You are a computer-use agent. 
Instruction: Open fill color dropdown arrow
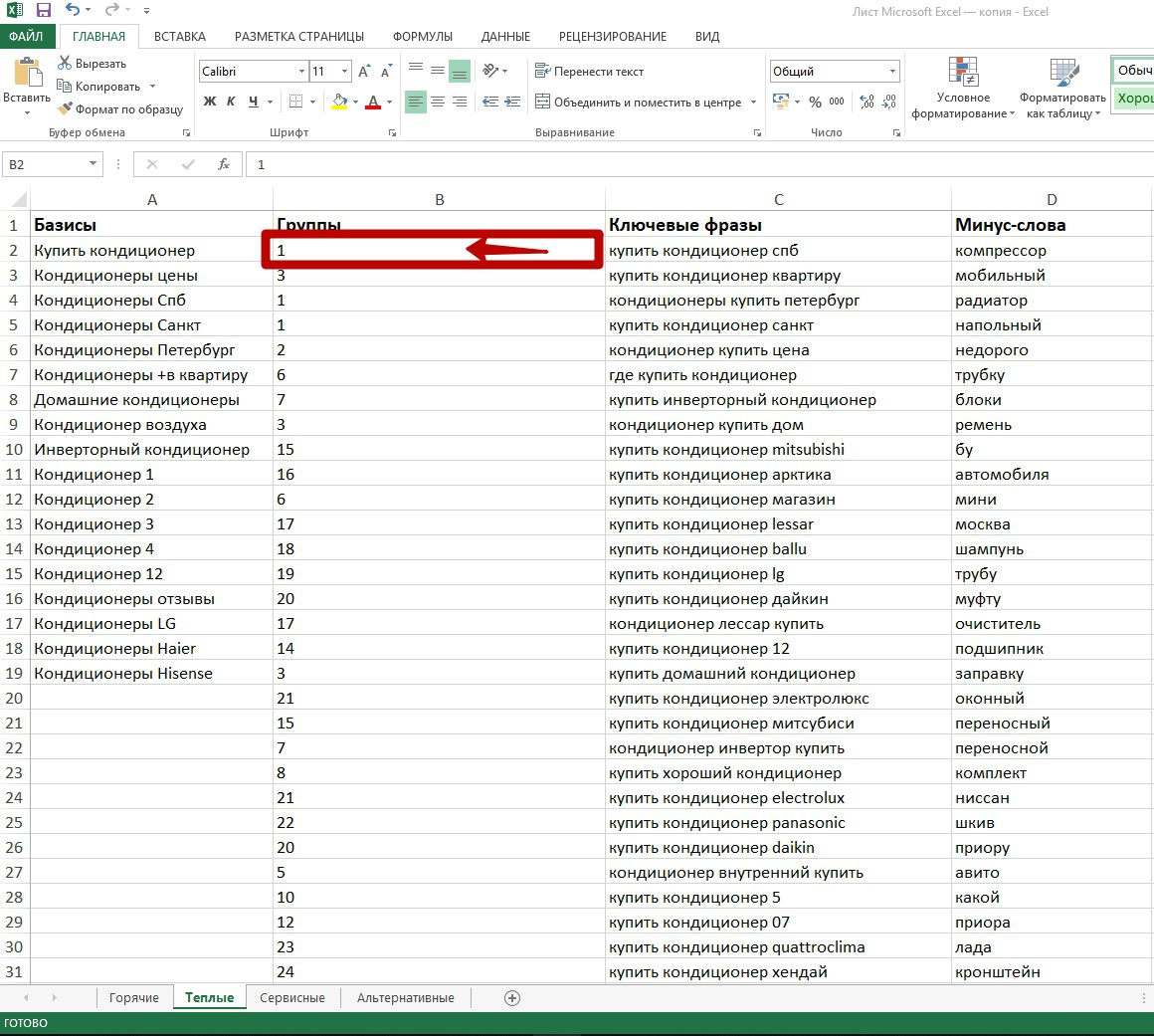tap(355, 102)
